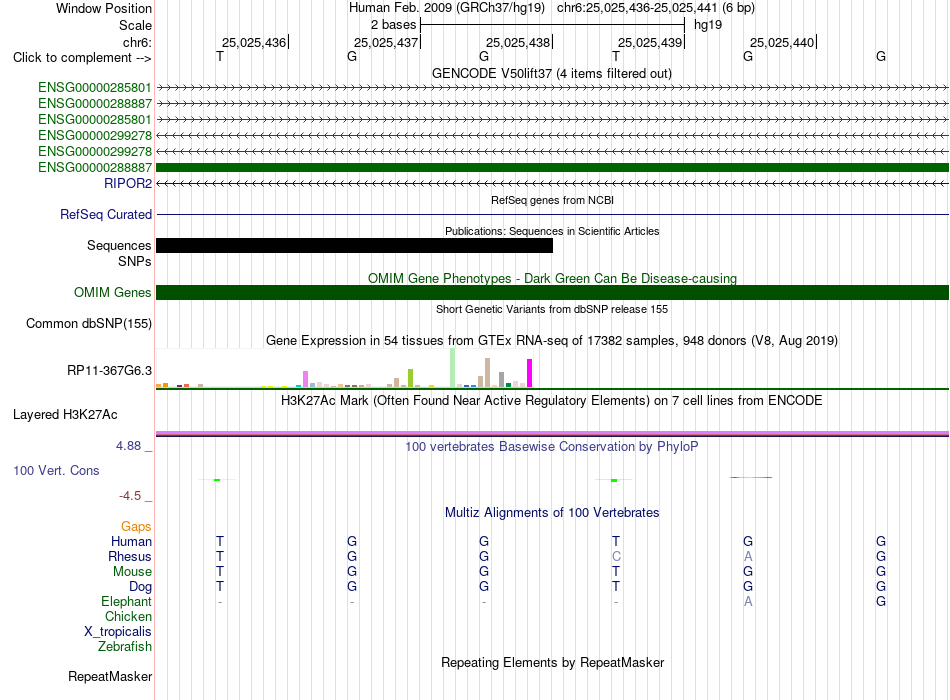Open 'Repeating Elements by RepeatMasker' track title
Viewport: 950px width, 700px height.
pyautogui.click(x=552, y=662)
